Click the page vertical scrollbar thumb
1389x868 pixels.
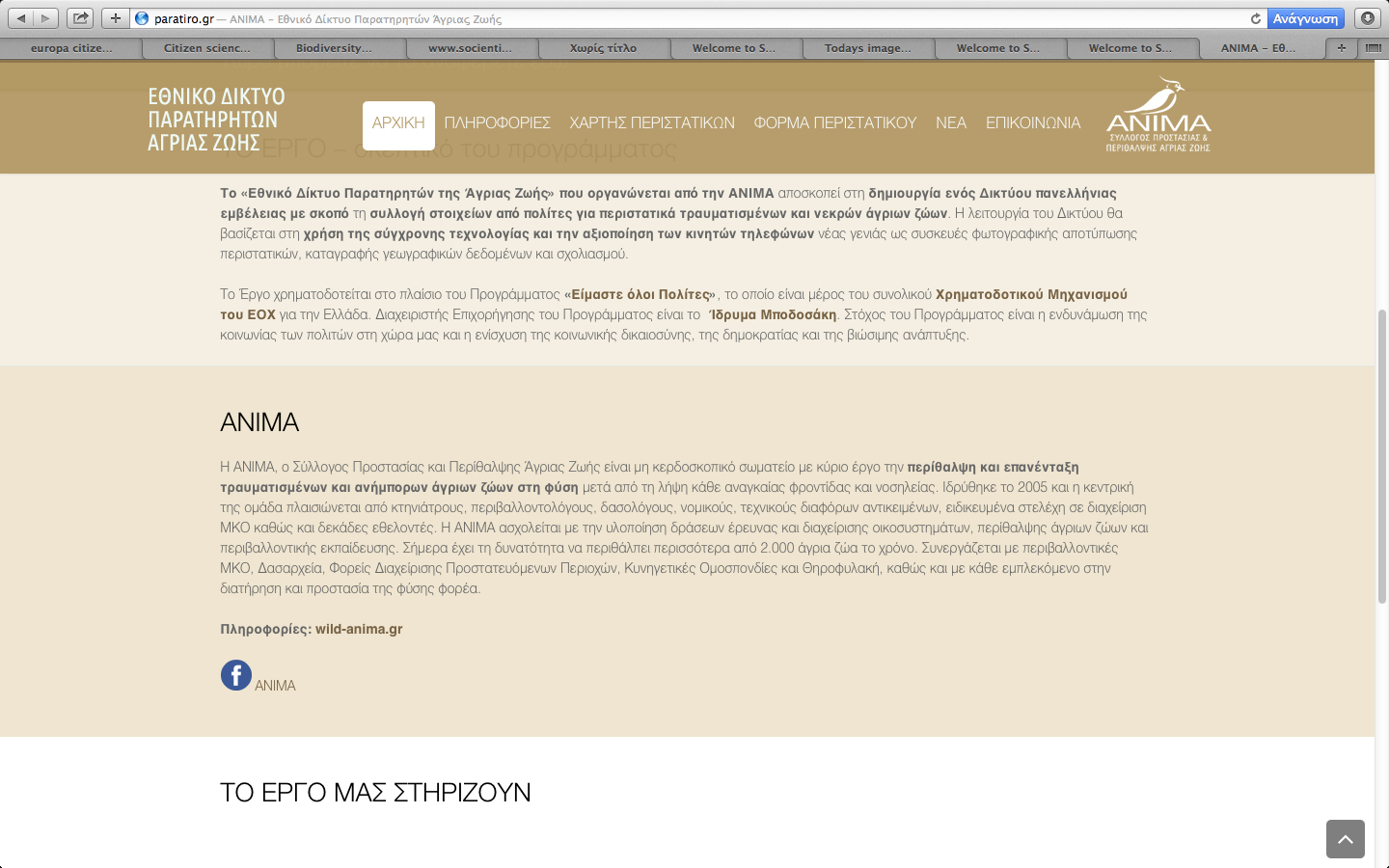[x=1381, y=456]
